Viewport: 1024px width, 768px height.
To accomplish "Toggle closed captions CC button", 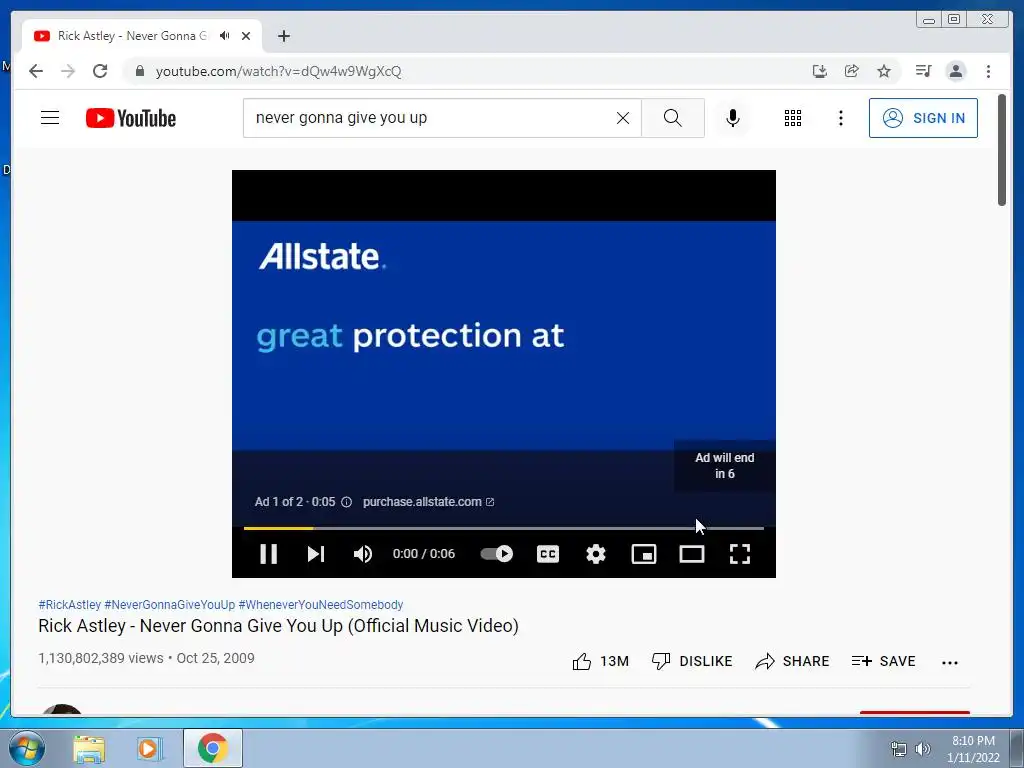I will (x=548, y=554).
